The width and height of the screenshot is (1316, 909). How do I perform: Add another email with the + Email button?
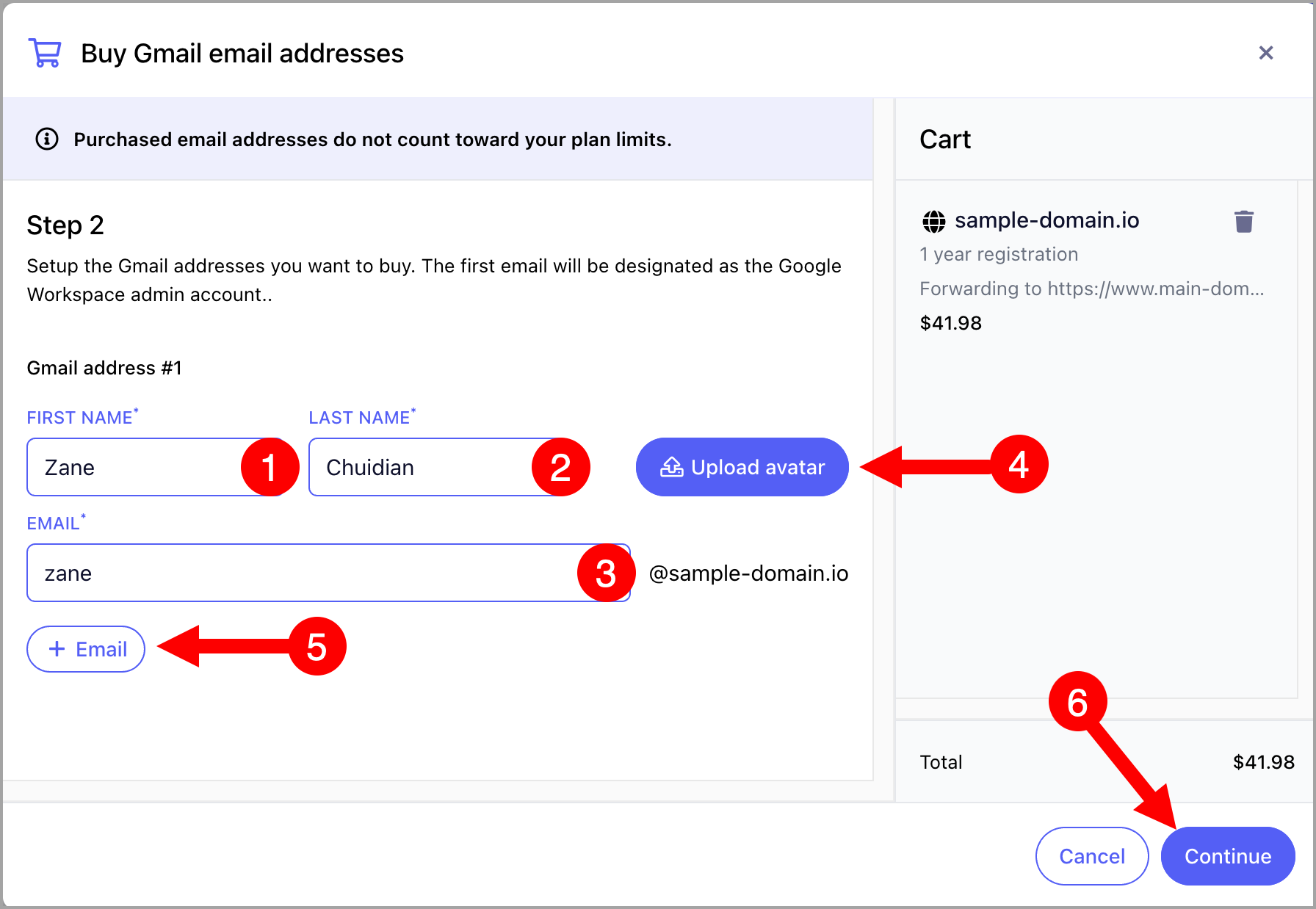coord(86,649)
